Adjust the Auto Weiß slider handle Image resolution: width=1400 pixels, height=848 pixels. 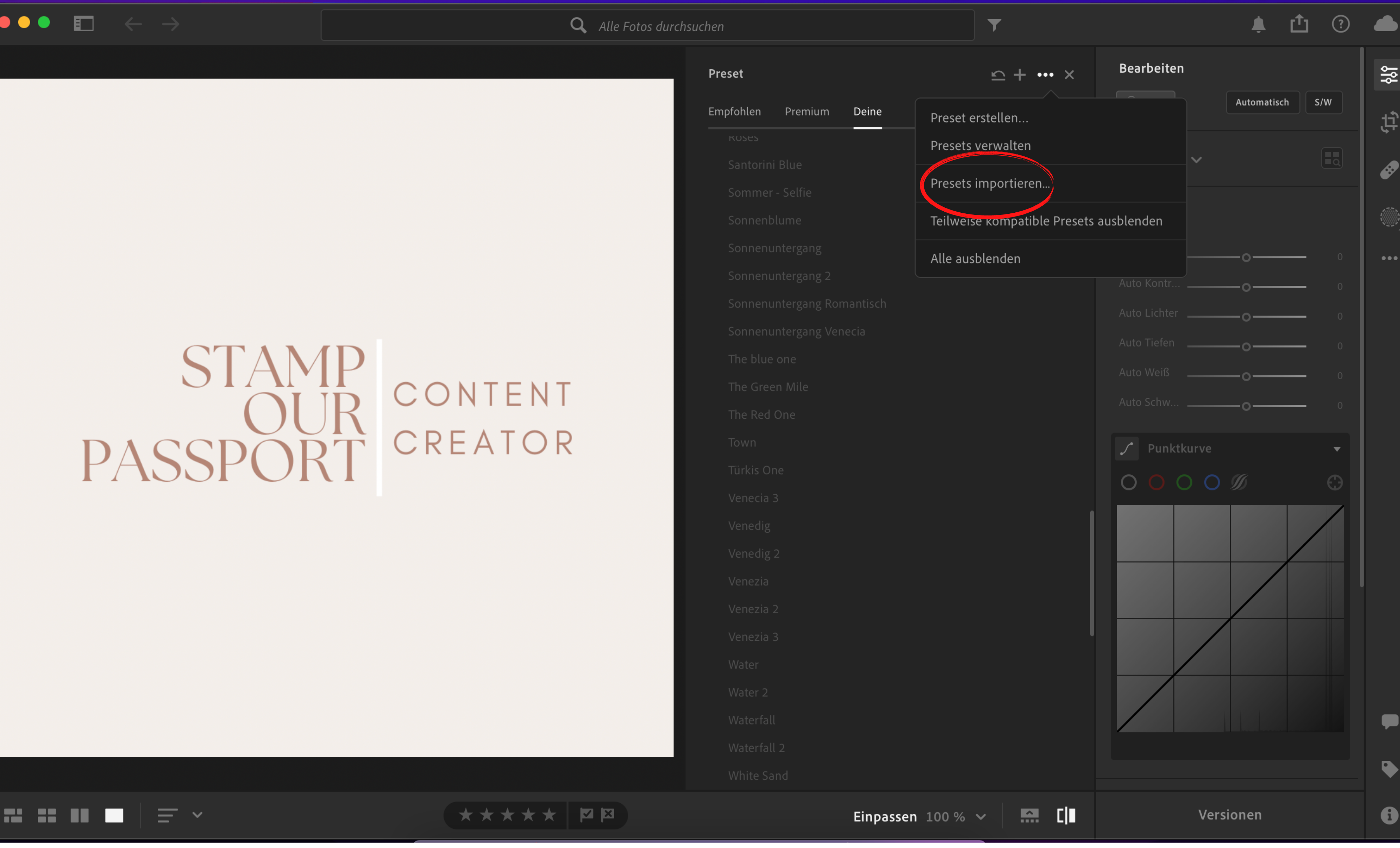1246,376
